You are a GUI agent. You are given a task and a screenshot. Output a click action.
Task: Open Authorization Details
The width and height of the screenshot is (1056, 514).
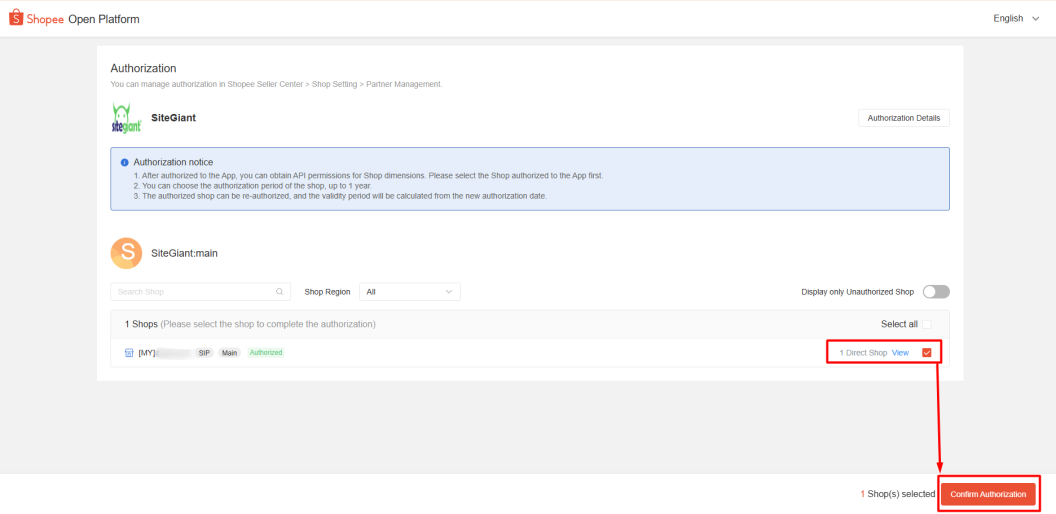903,118
